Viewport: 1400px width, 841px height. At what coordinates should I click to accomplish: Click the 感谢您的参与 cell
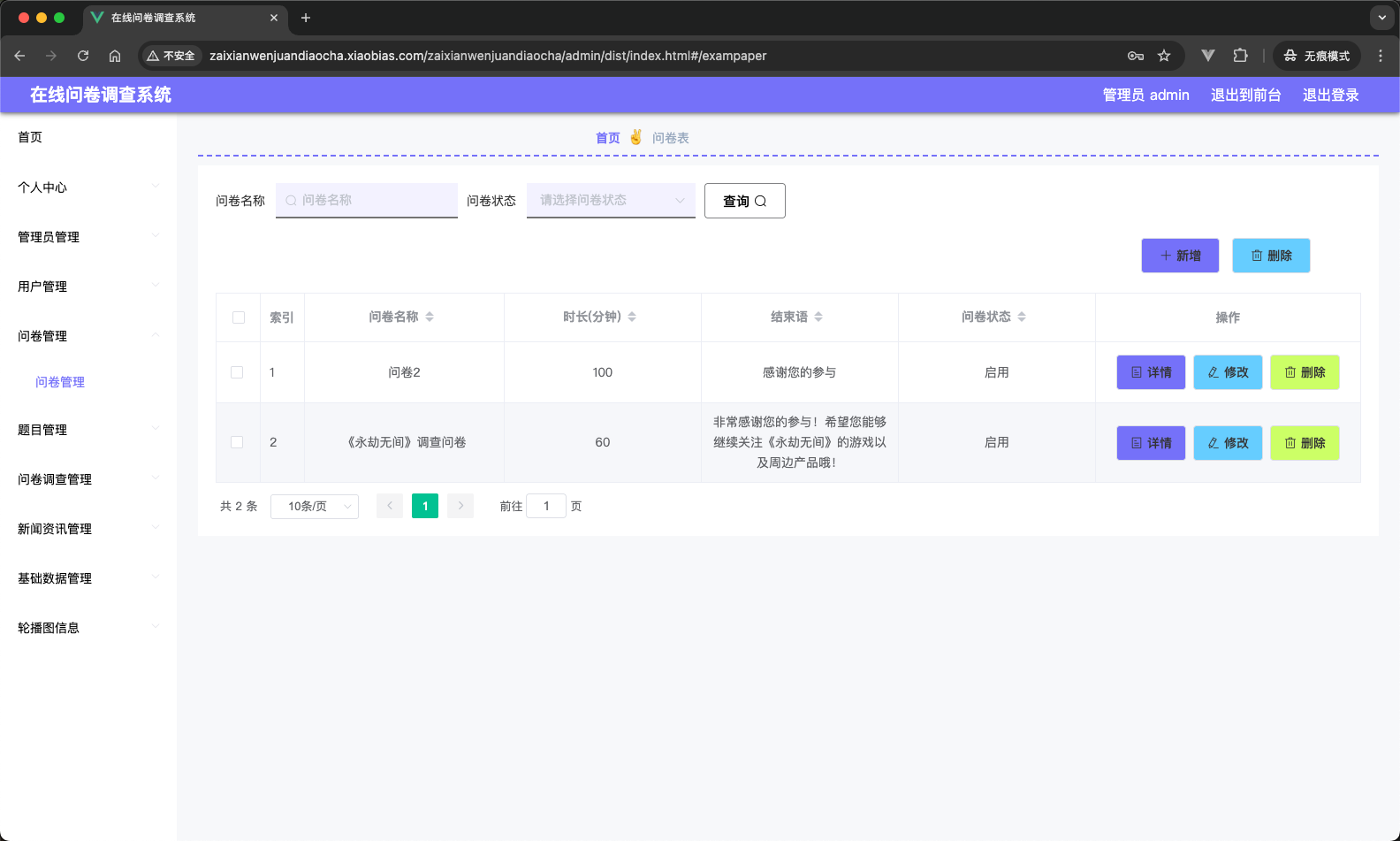click(800, 372)
